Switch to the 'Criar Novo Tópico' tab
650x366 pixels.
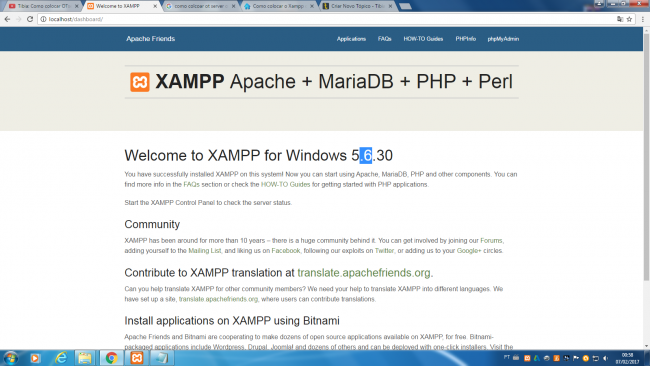coord(356,6)
